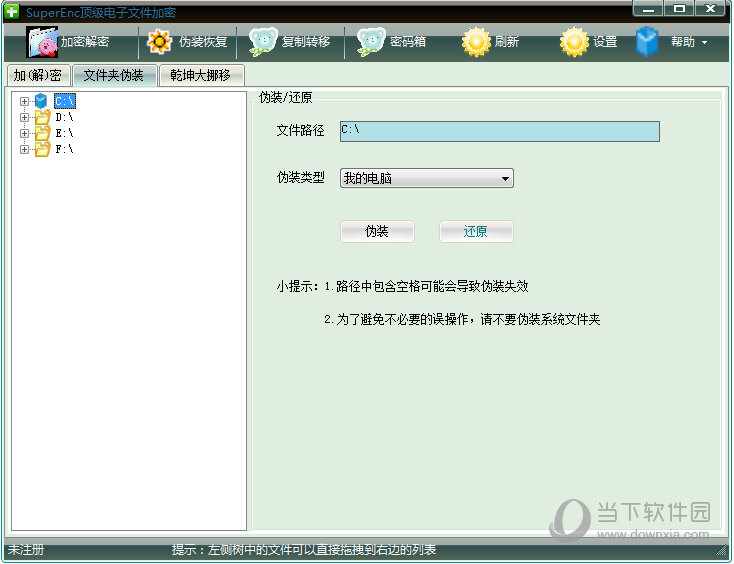Click the green plus app icon in the title bar
This screenshot has width=734, height=564.
(x=11, y=11)
